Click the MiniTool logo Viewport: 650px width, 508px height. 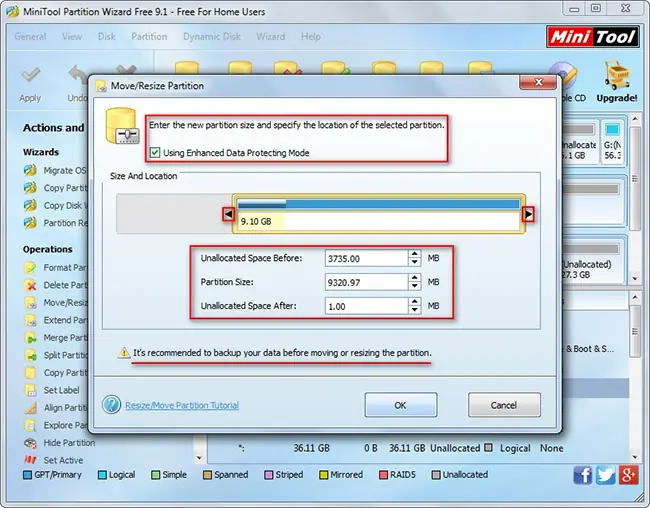tap(592, 37)
